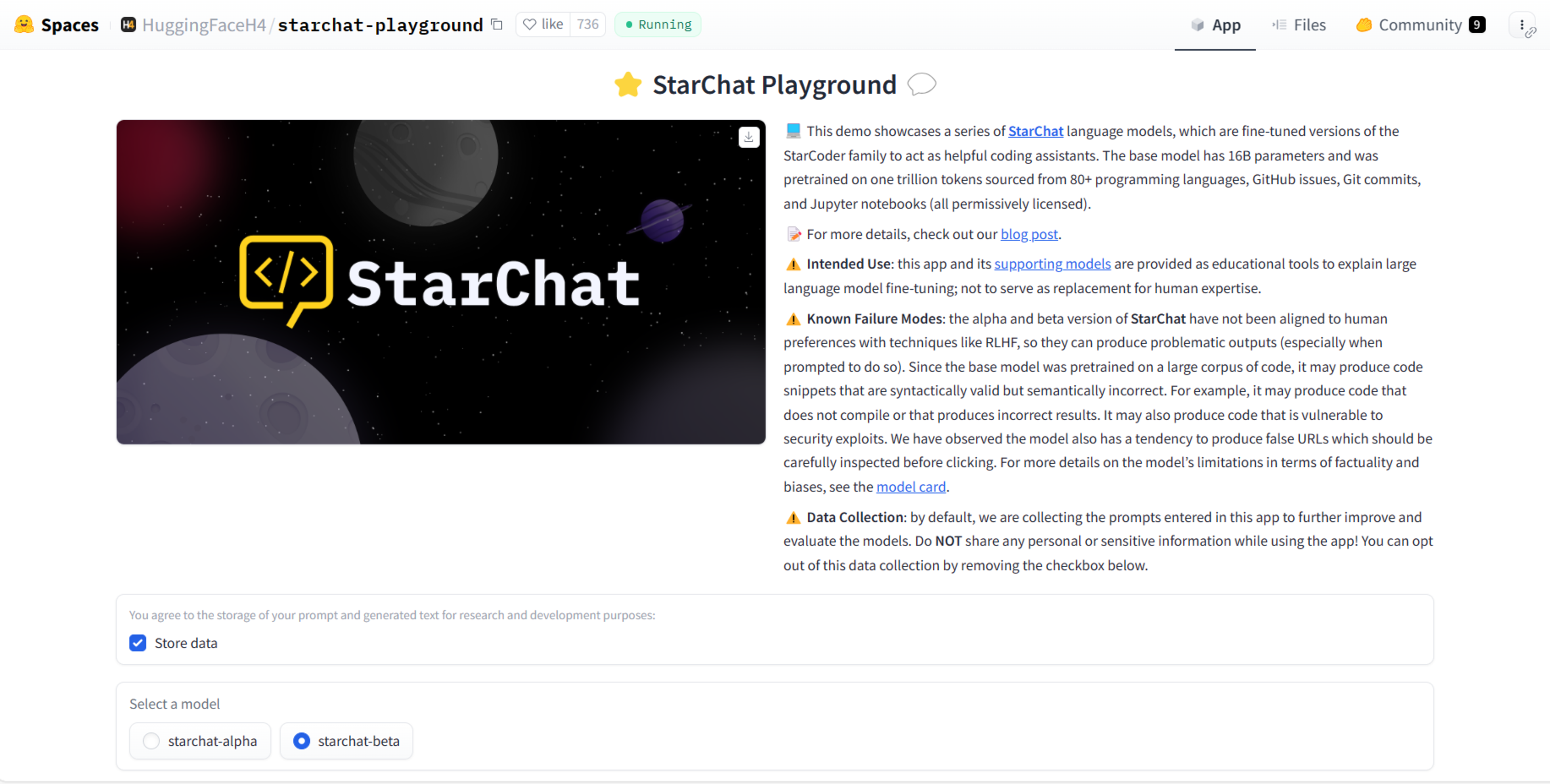The width and height of the screenshot is (1550, 784).
Task: Open the Files tab
Action: (1299, 25)
